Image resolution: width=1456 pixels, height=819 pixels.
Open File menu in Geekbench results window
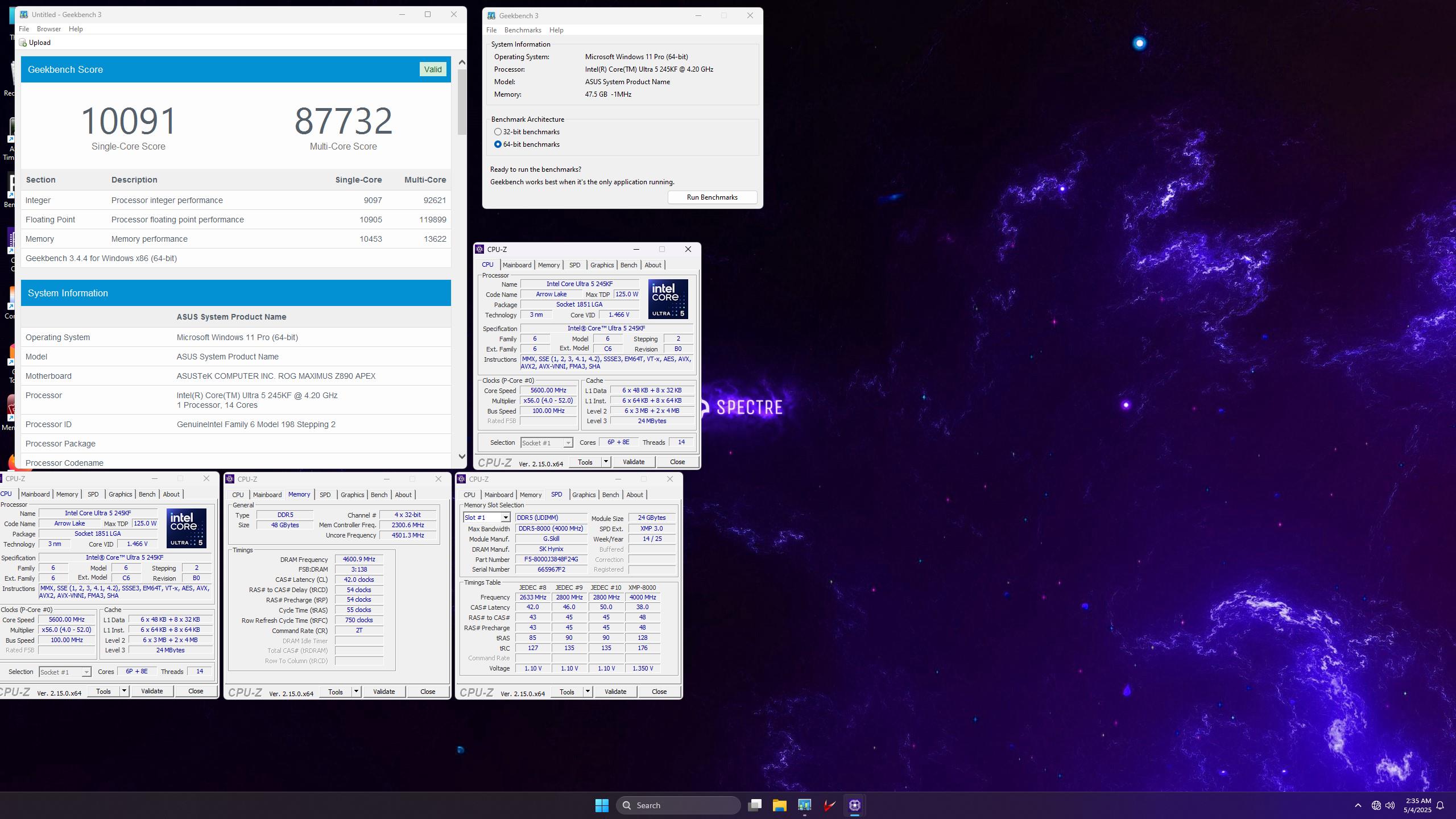24,29
